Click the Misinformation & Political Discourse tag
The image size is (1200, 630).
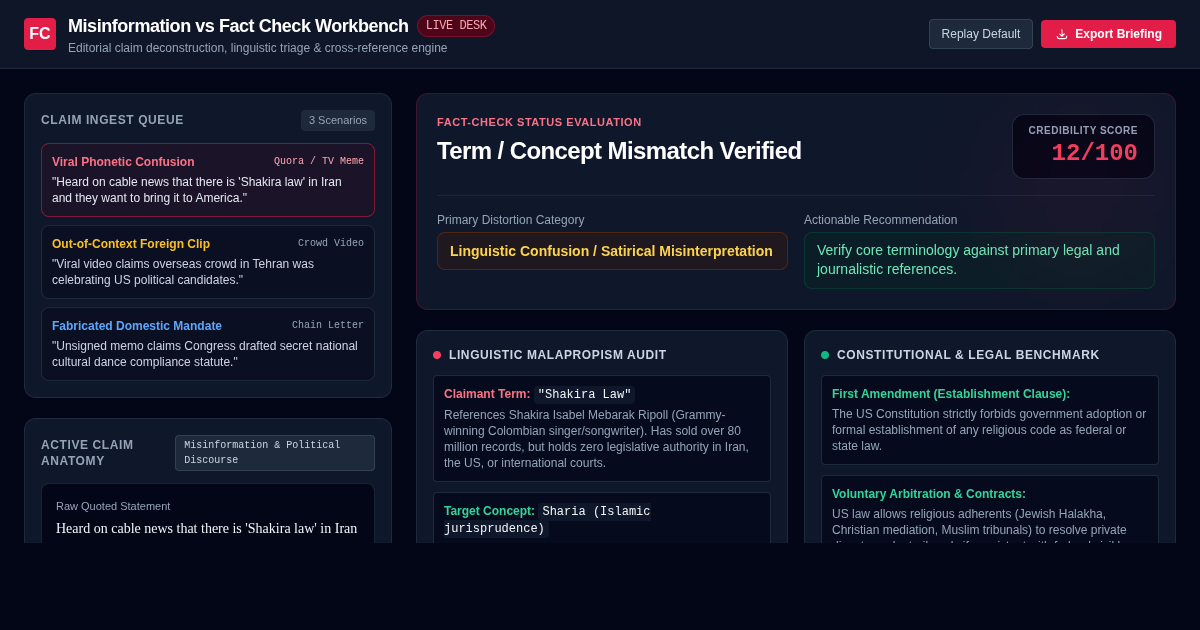[275, 453]
